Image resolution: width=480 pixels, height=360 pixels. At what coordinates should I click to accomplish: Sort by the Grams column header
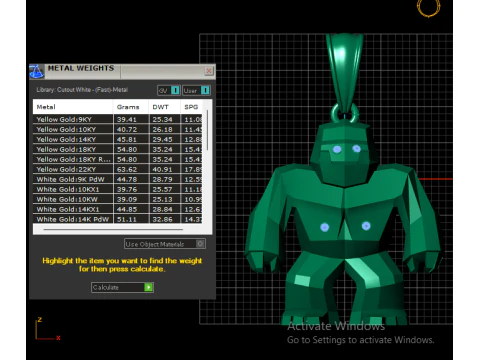coord(131,107)
